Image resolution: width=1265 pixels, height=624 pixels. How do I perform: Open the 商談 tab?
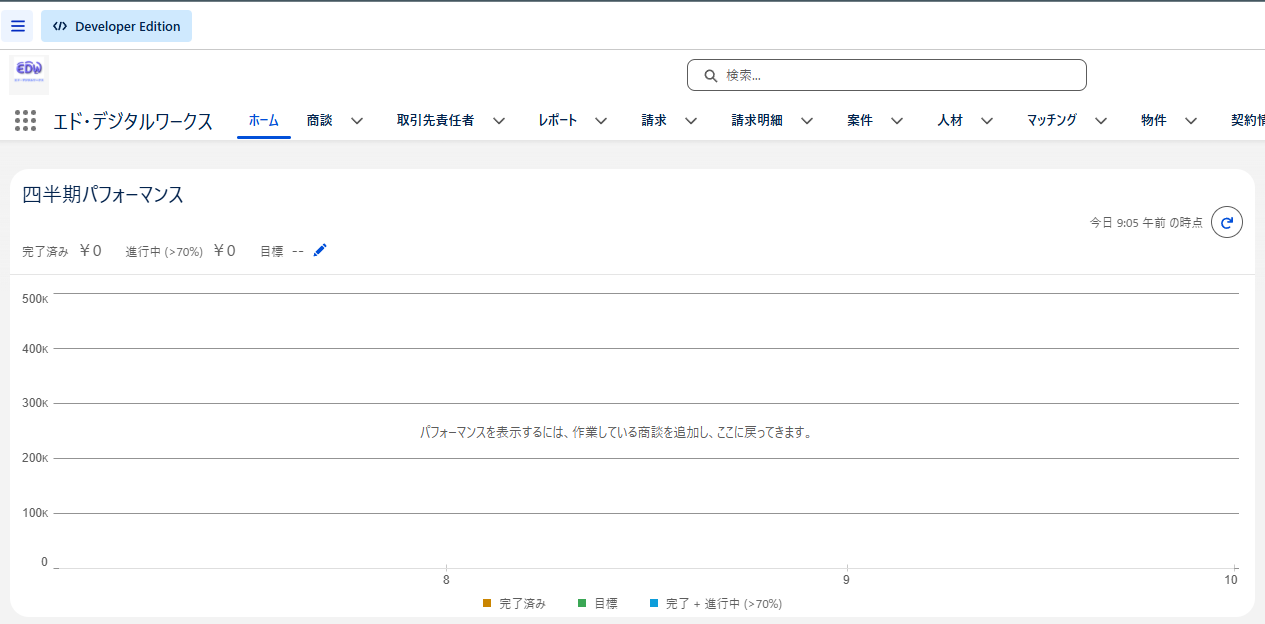coord(320,120)
